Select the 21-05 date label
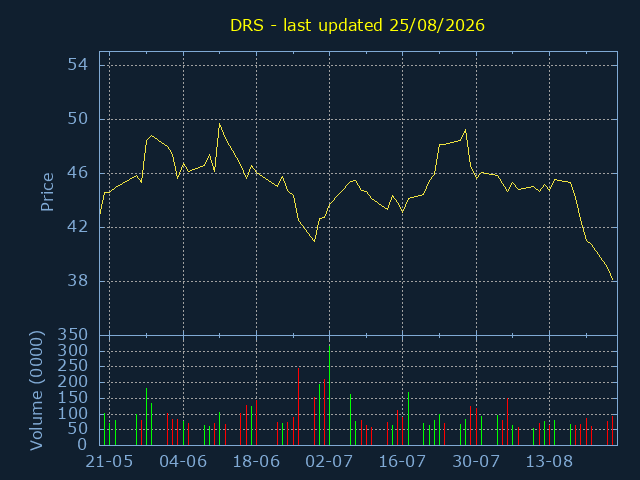 [109, 462]
